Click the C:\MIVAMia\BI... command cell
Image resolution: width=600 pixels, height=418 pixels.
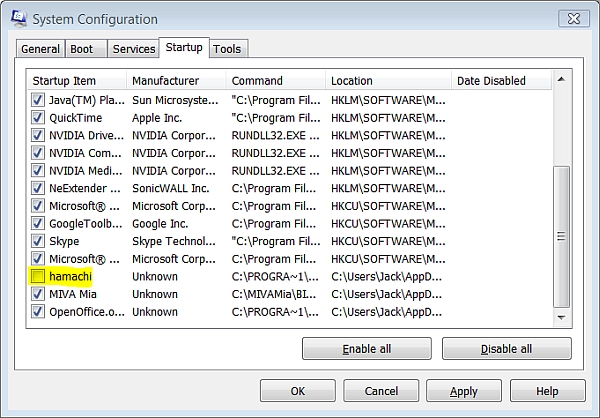coord(274,294)
